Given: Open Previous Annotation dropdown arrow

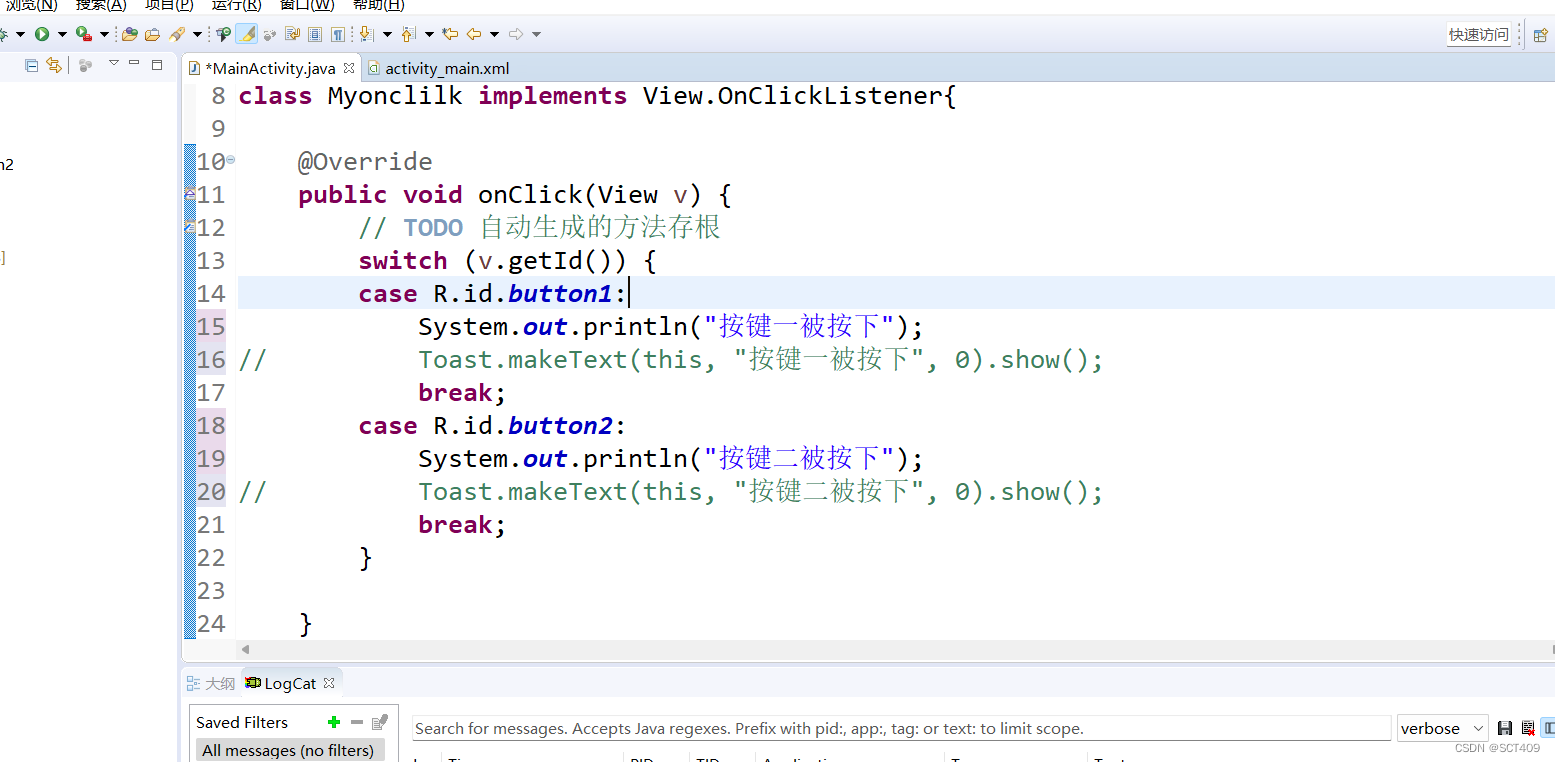Looking at the screenshot, I should [429, 34].
